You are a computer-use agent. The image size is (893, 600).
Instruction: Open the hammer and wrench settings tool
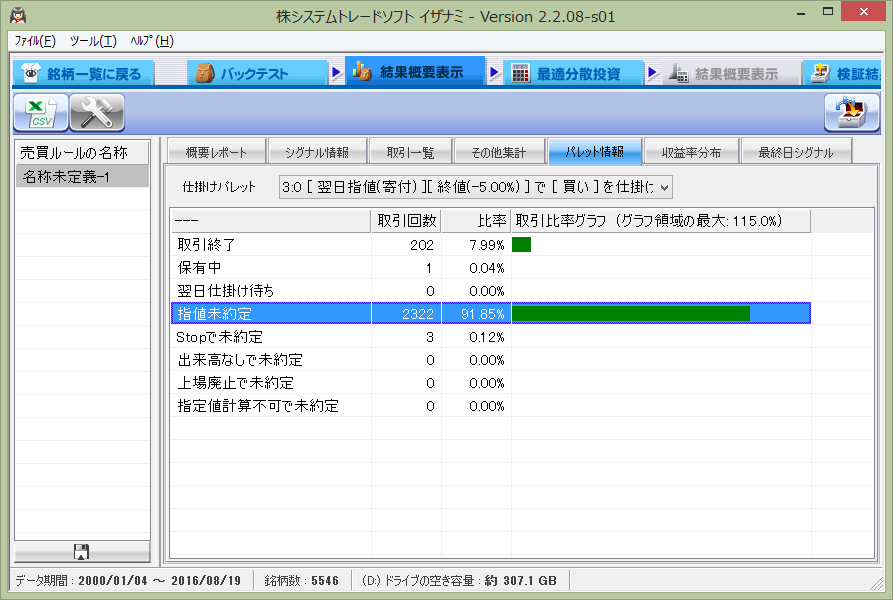point(97,113)
